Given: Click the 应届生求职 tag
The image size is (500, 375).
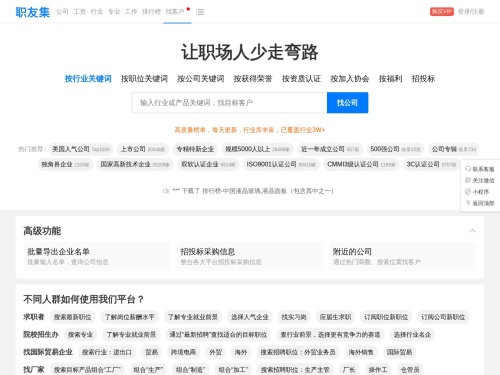Looking at the screenshot, I should [x=335, y=317].
